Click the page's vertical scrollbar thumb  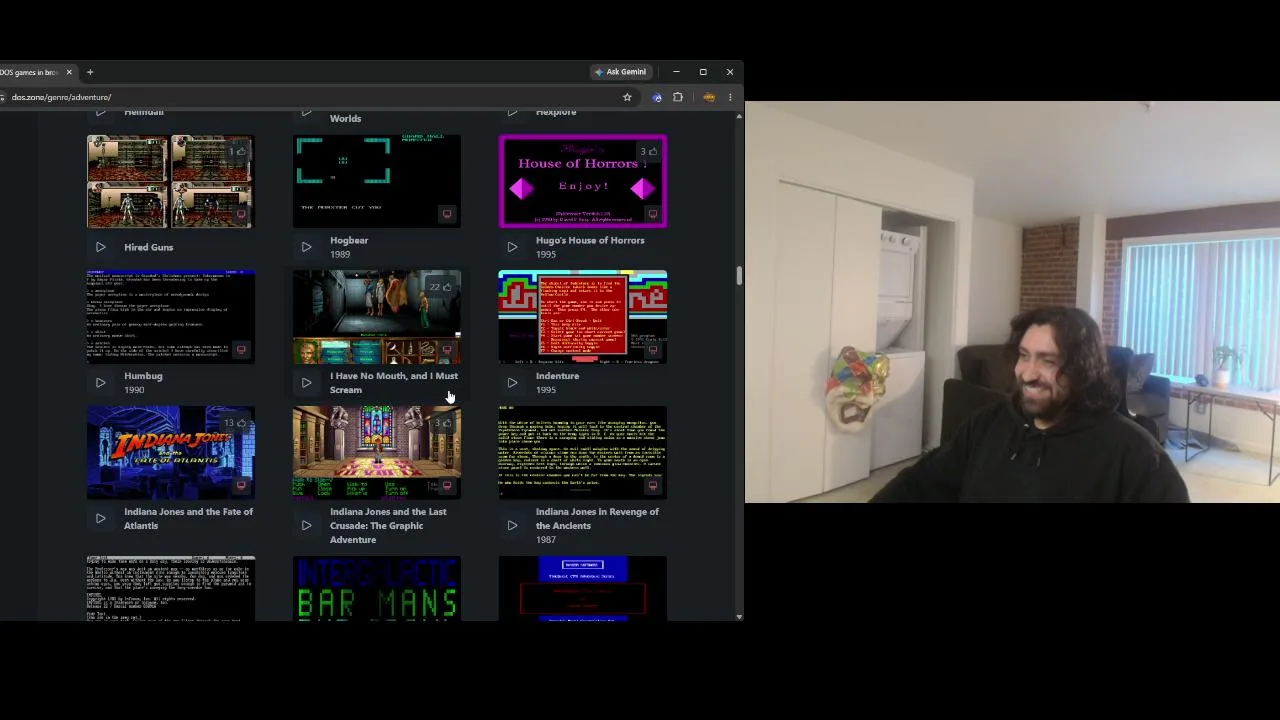click(x=739, y=276)
